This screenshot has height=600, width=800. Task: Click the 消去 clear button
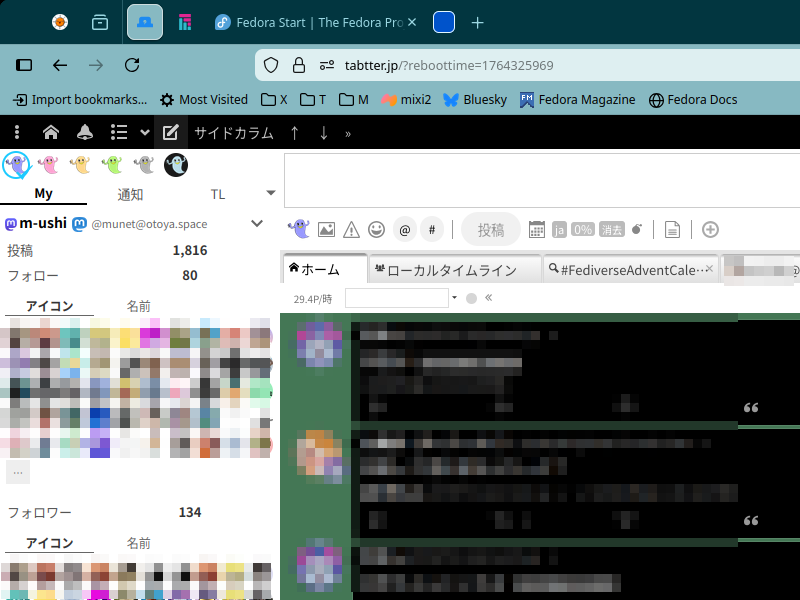coord(611,229)
